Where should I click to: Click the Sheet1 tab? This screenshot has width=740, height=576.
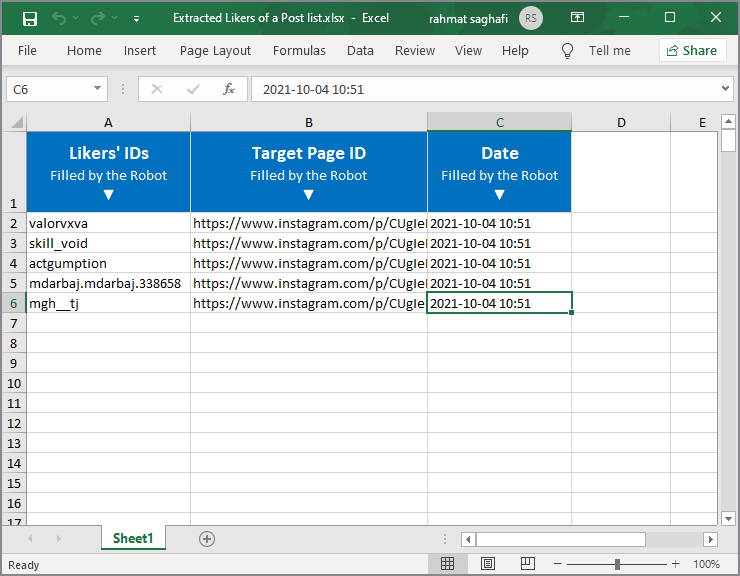click(133, 538)
